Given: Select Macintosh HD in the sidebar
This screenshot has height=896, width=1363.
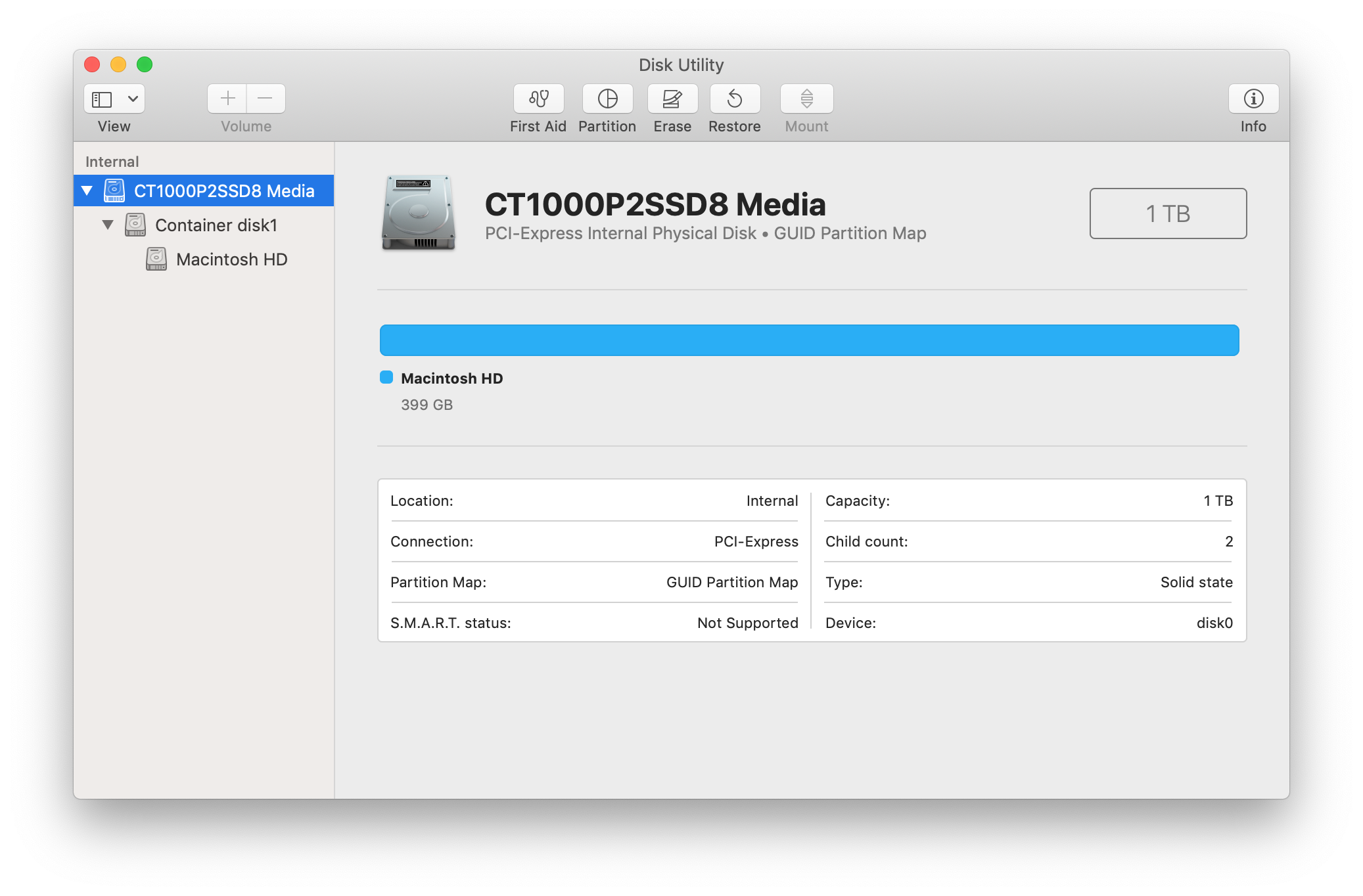Looking at the screenshot, I should [x=231, y=259].
